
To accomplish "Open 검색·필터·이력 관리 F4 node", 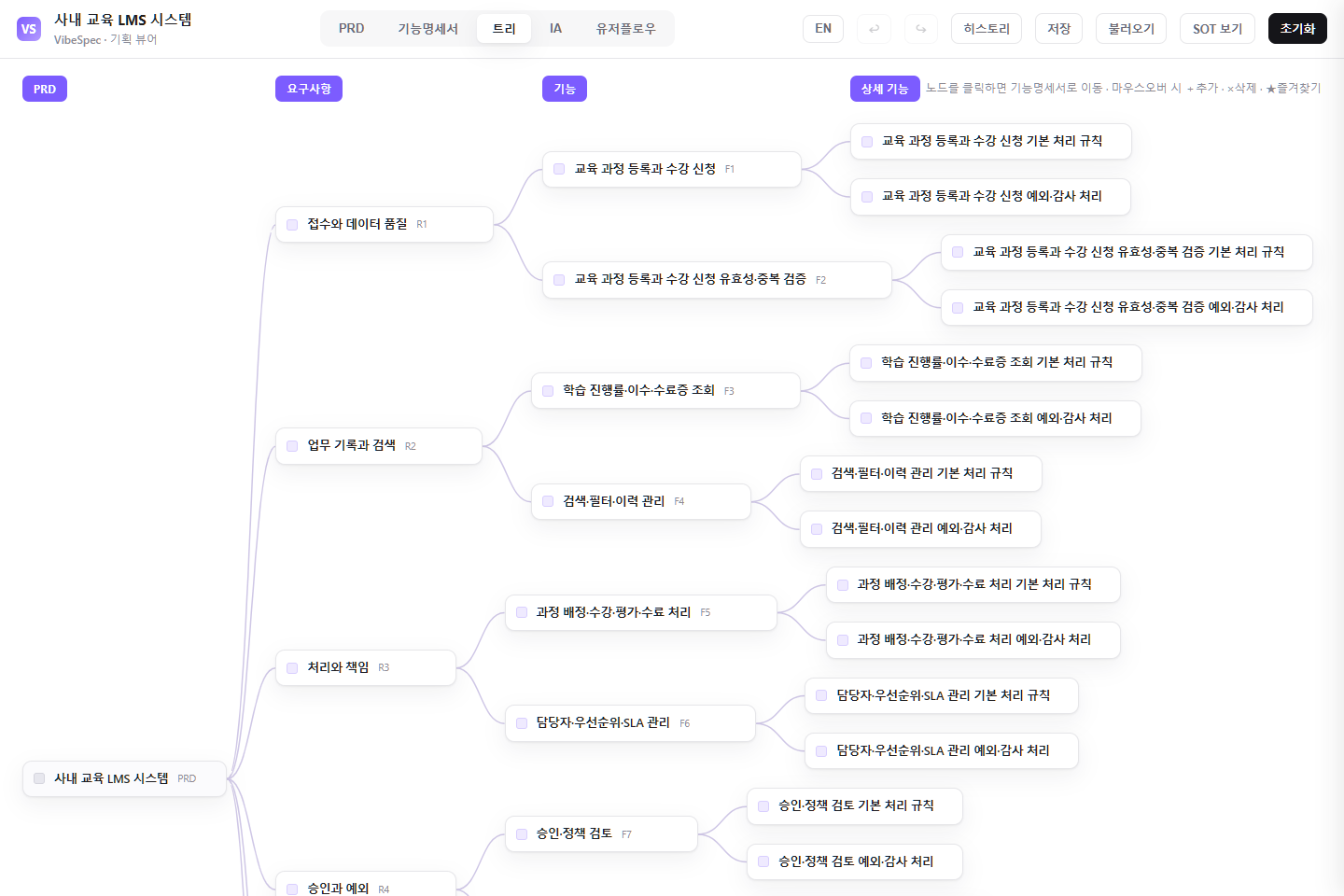I will coord(641,501).
